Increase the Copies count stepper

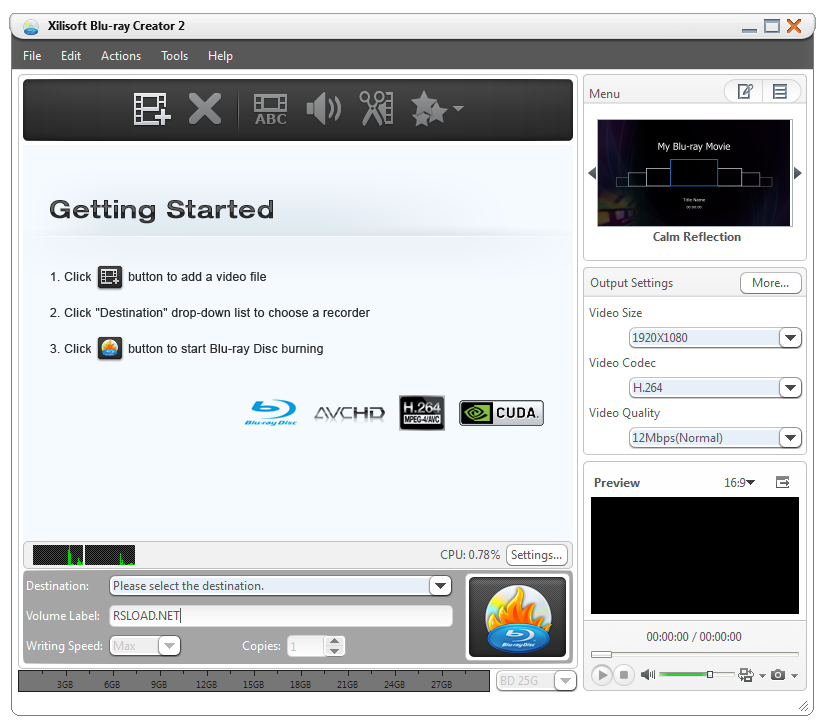click(335, 641)
